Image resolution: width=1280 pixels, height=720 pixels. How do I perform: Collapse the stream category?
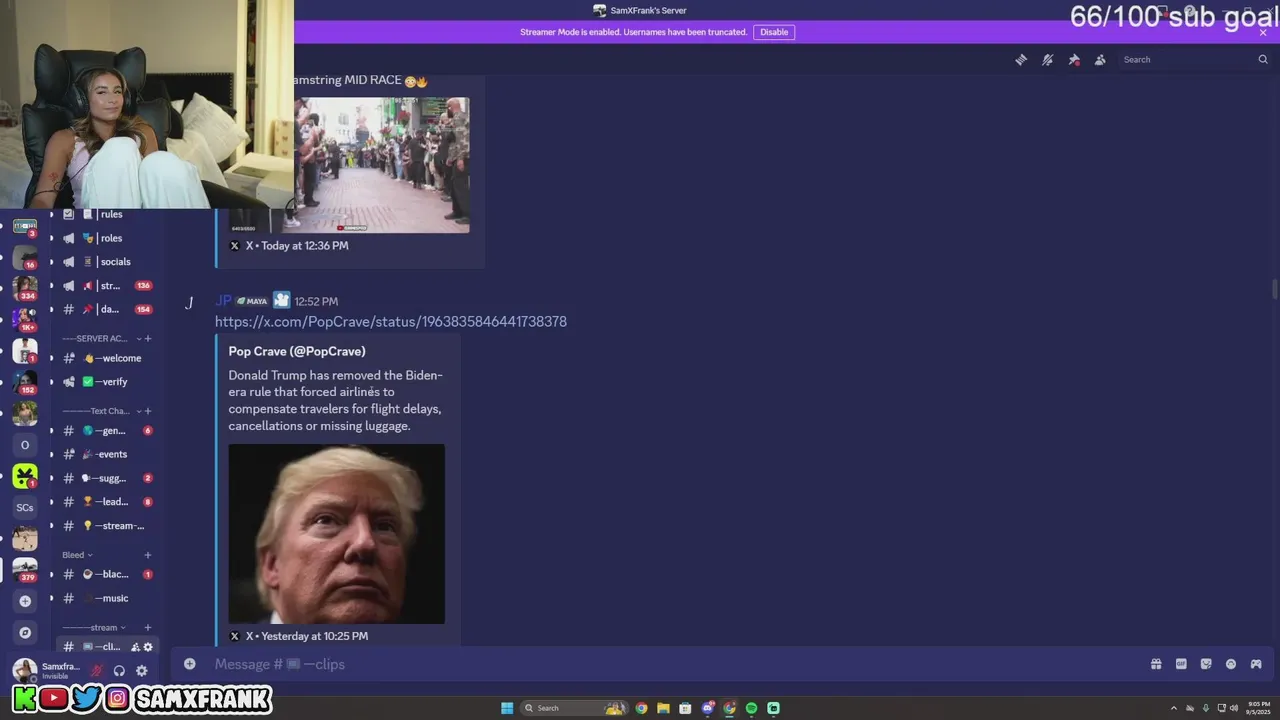(94, 628)
